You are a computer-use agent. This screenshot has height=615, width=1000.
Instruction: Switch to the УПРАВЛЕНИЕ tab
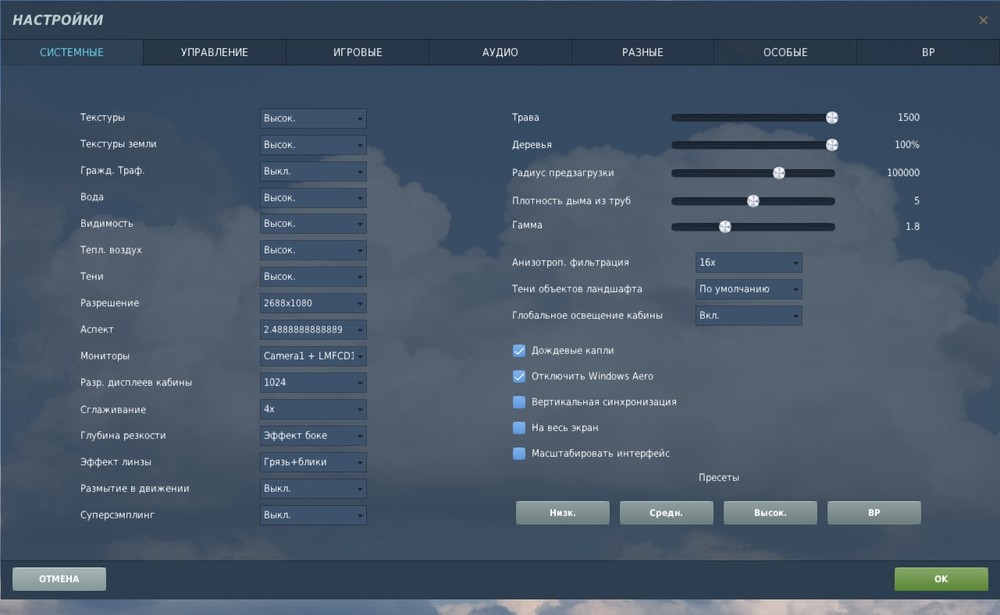[214, 52]
